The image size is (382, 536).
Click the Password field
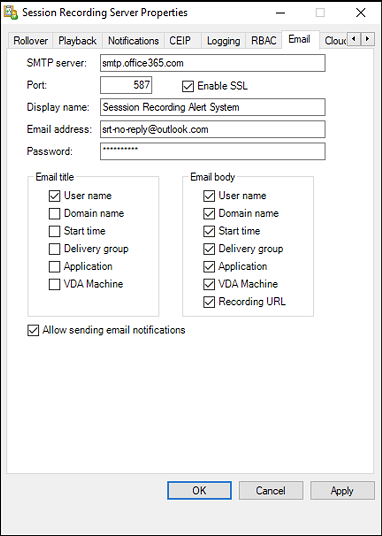(x=212, y=151)
